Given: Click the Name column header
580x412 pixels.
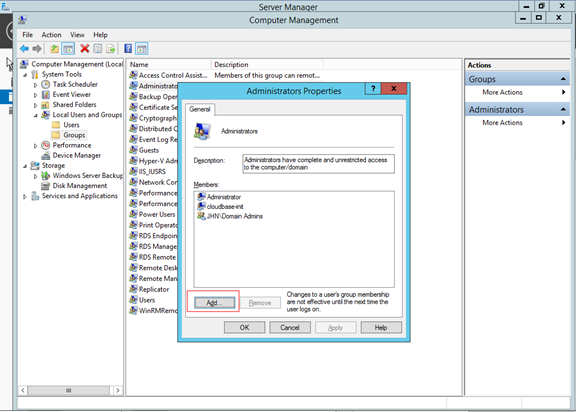Looking at the screenshot, I should 169,64.
